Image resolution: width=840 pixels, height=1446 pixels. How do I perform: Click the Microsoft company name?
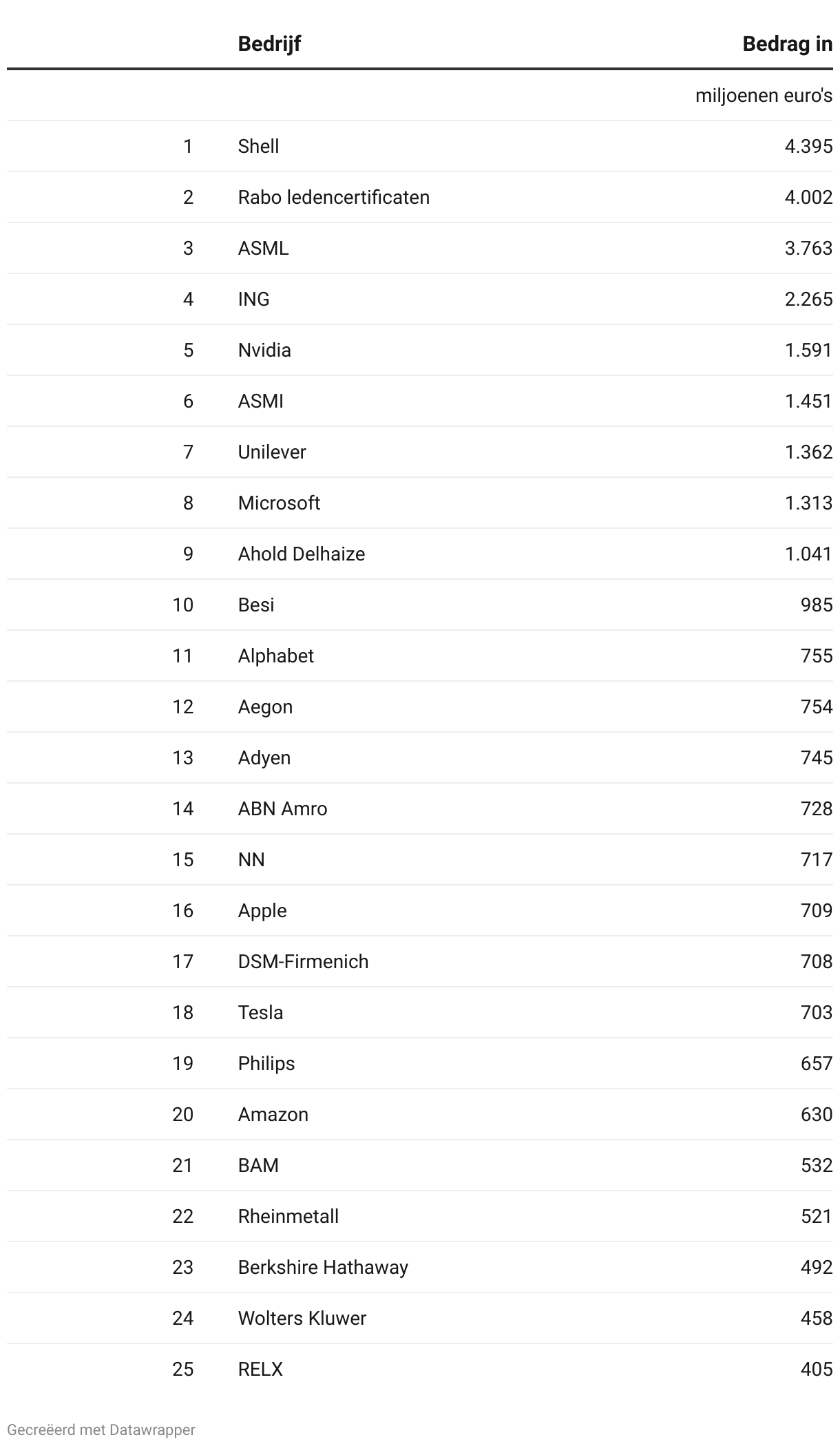click(x=279, y=503)
